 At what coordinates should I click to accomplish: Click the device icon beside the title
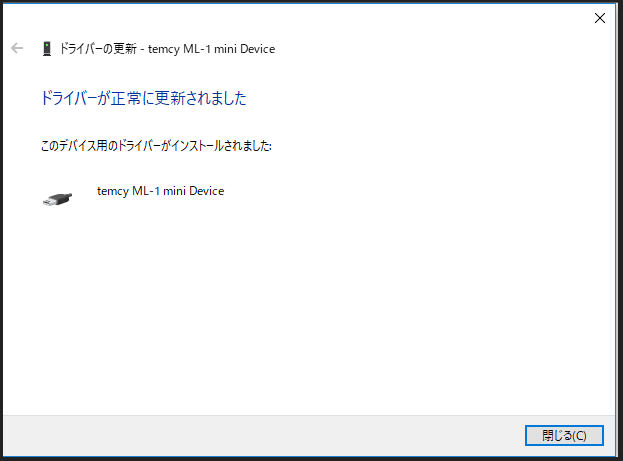pyautogui.click(x=47, y=49)
